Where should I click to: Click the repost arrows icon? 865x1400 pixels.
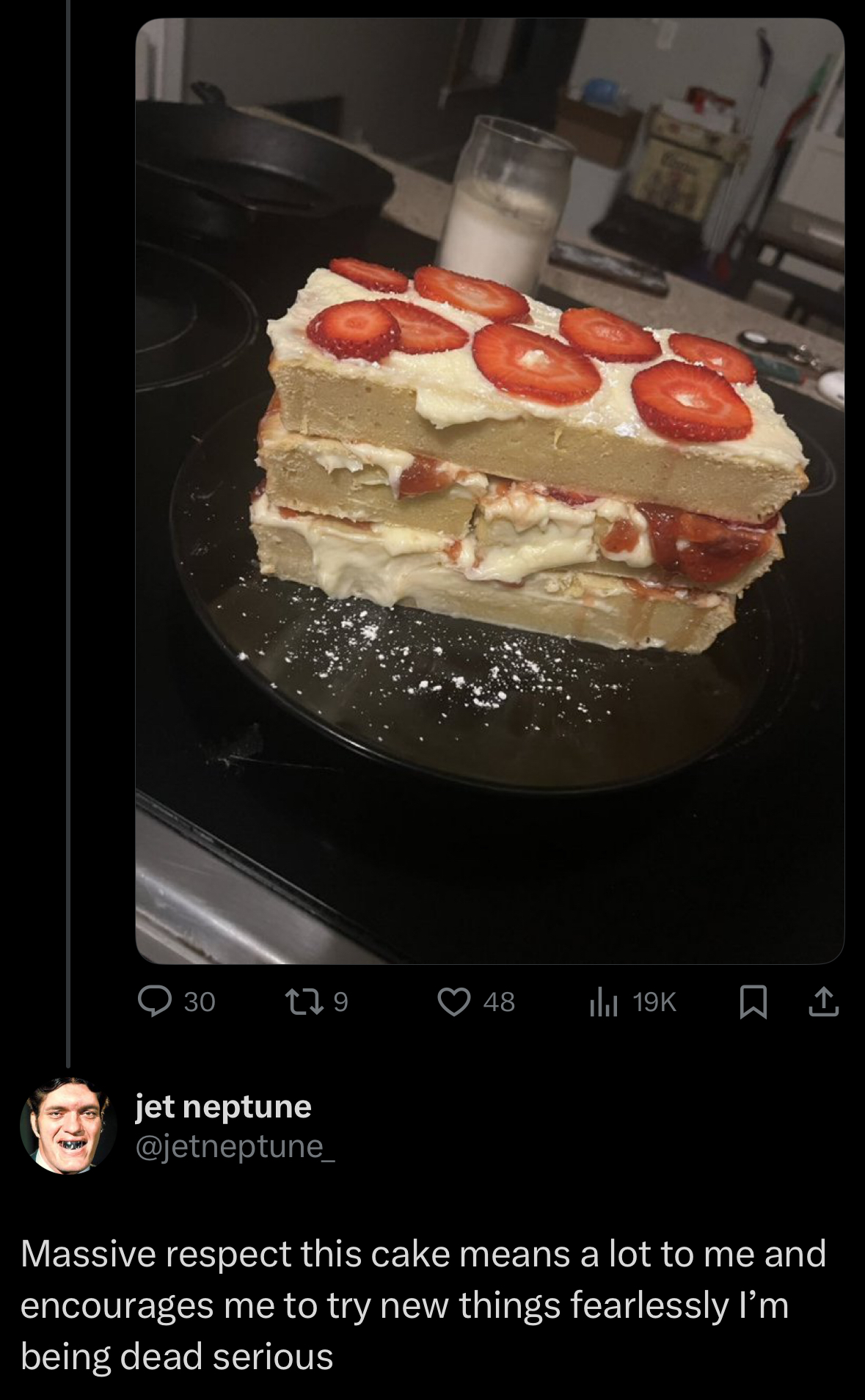pyautogui.click(x=309, y=1002)
